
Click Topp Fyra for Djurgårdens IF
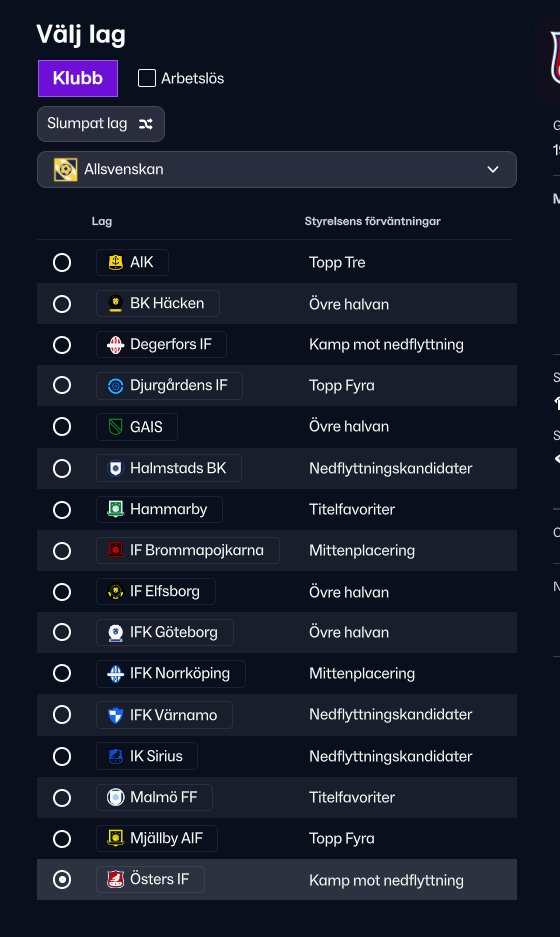pos(342,386)
